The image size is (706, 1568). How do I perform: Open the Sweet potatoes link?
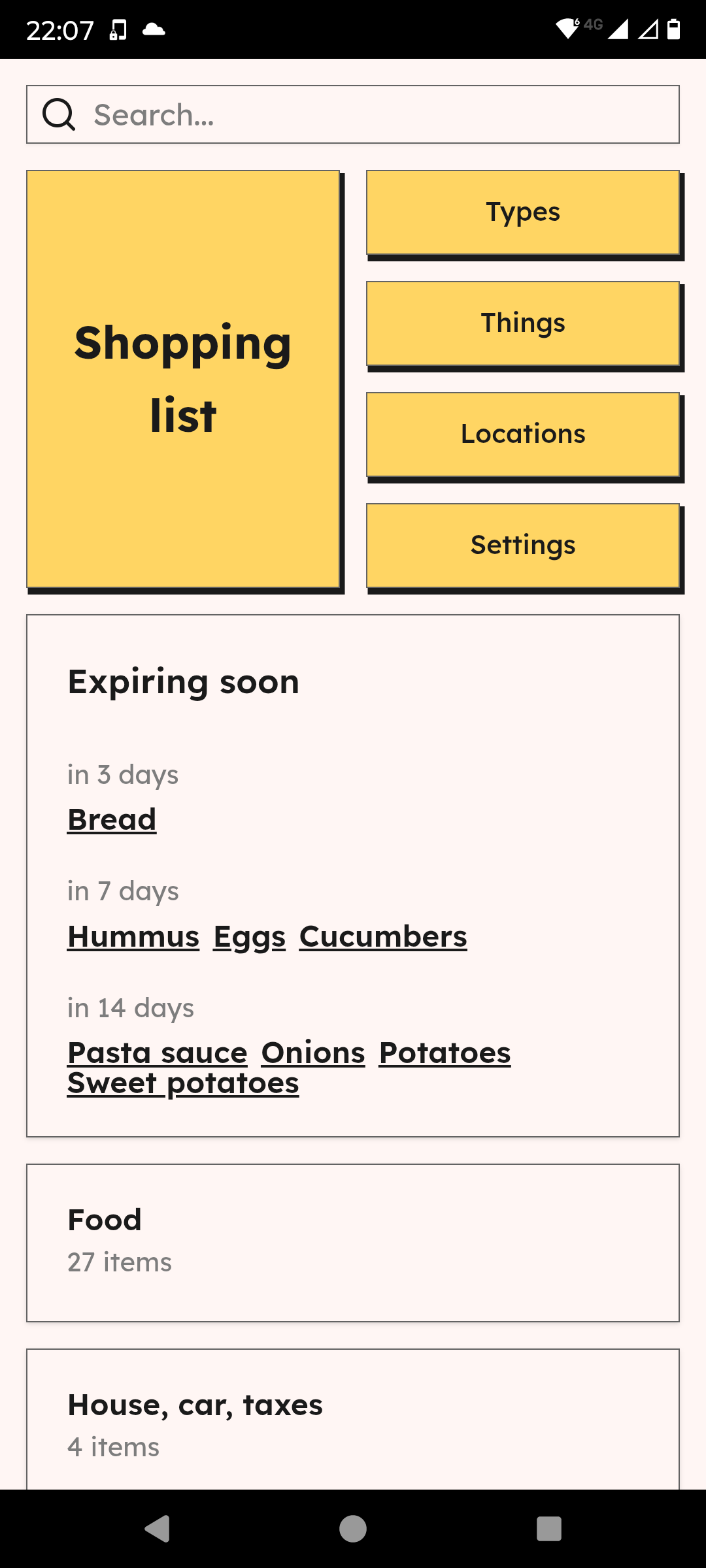tap(183, 1084)
